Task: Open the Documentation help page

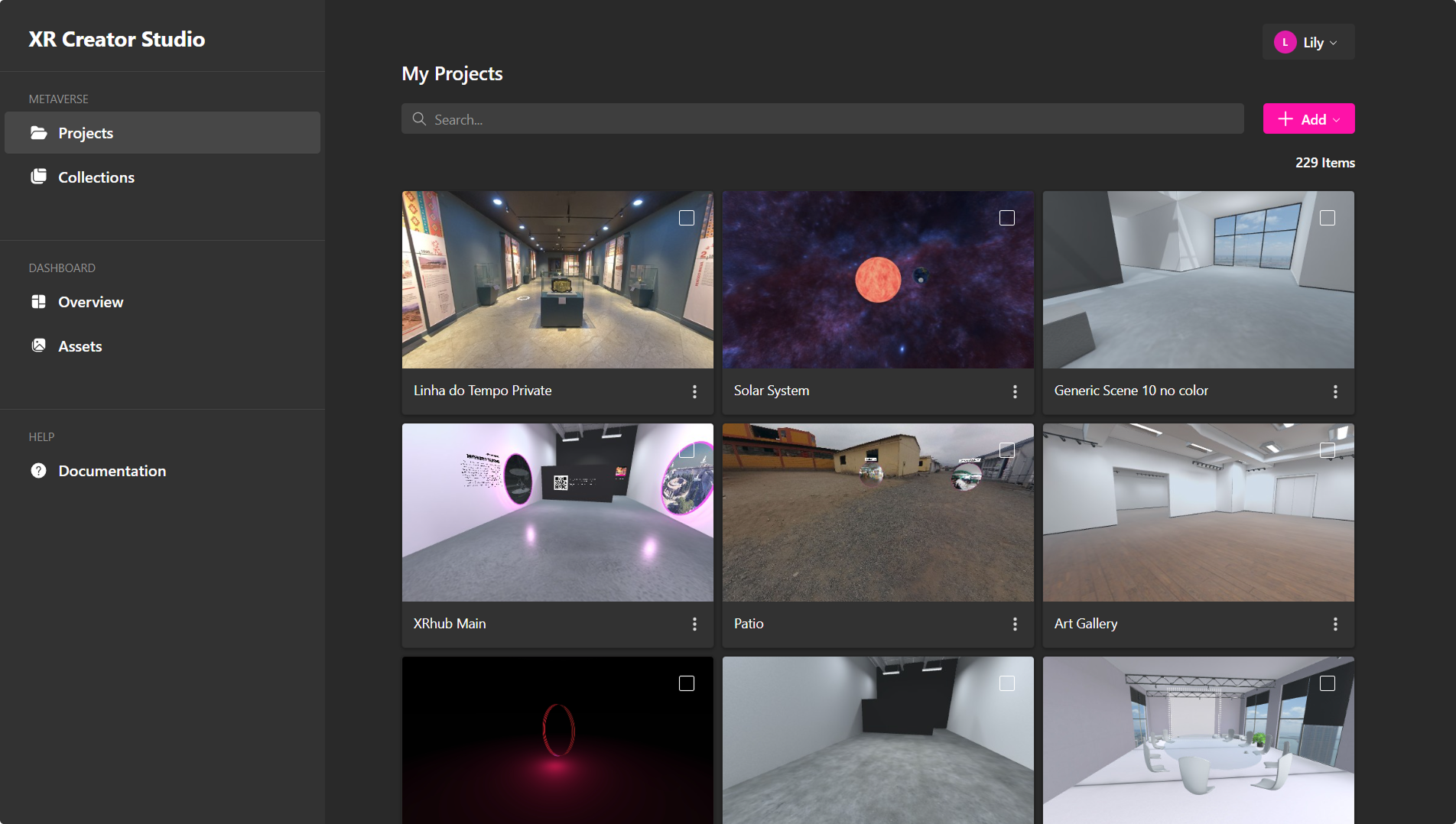Action: [x=162, y=471]
